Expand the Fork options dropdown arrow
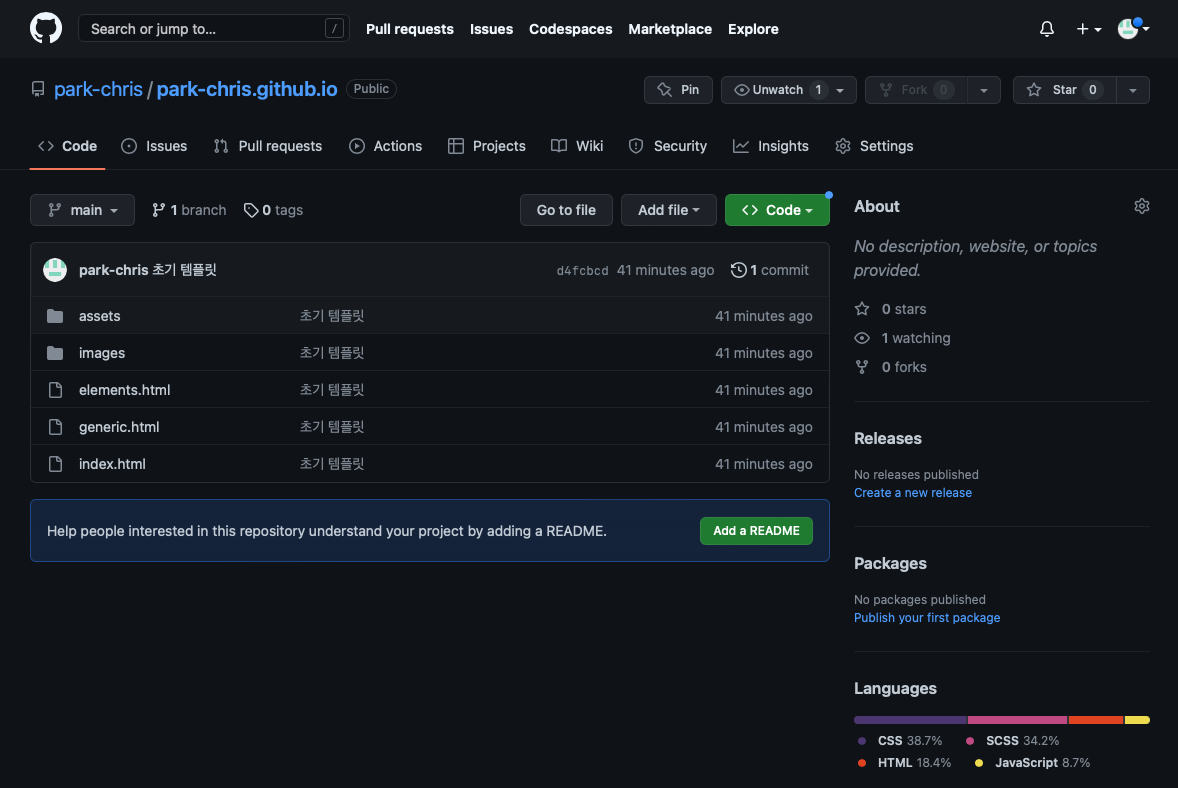The width and height of the screenshot is (1178, 788). pyautogui.click(x=983, y=90)
